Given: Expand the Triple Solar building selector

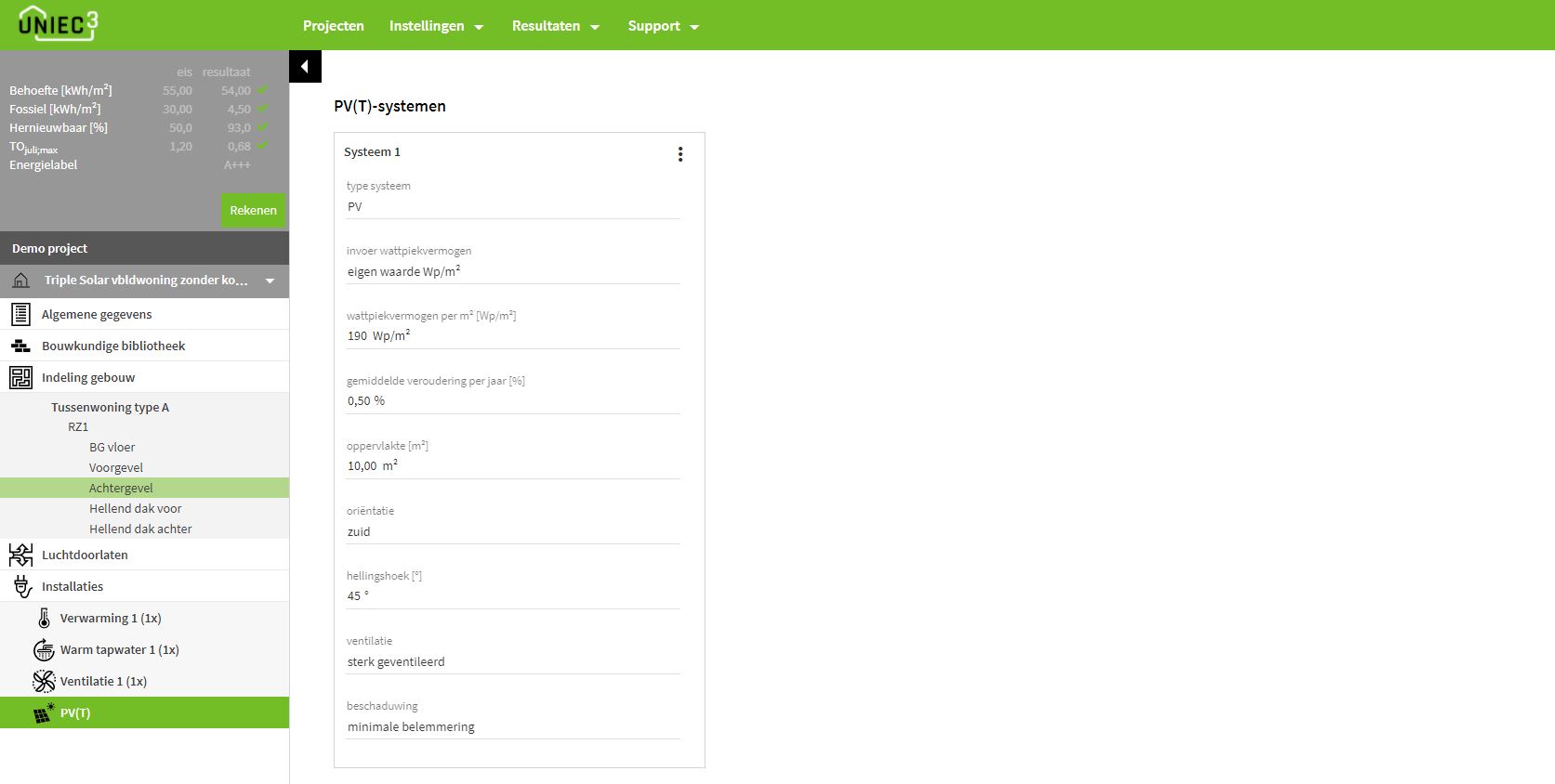Looking at the screenshot, I should 270,281.
